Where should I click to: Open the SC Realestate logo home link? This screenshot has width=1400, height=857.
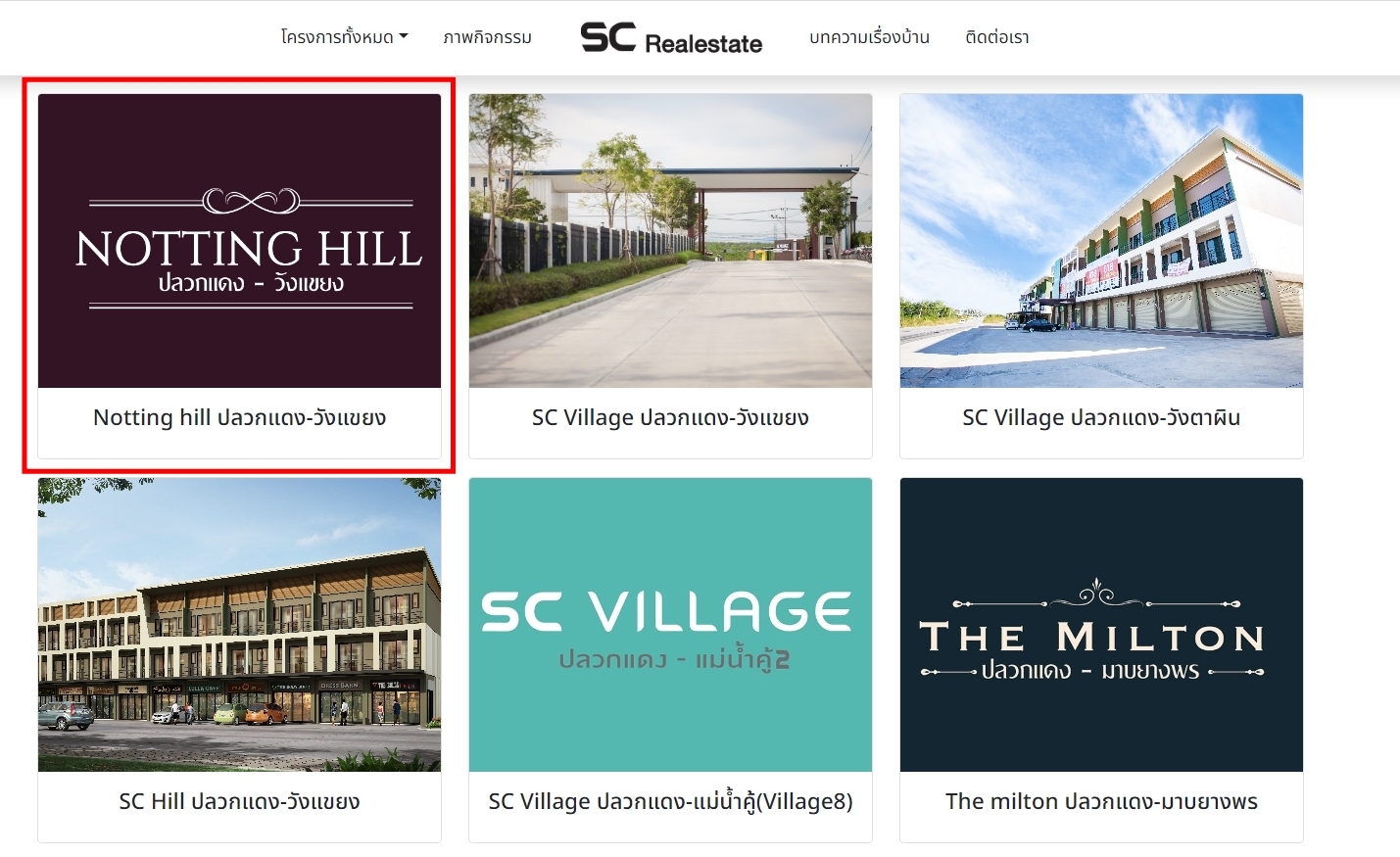671,37
